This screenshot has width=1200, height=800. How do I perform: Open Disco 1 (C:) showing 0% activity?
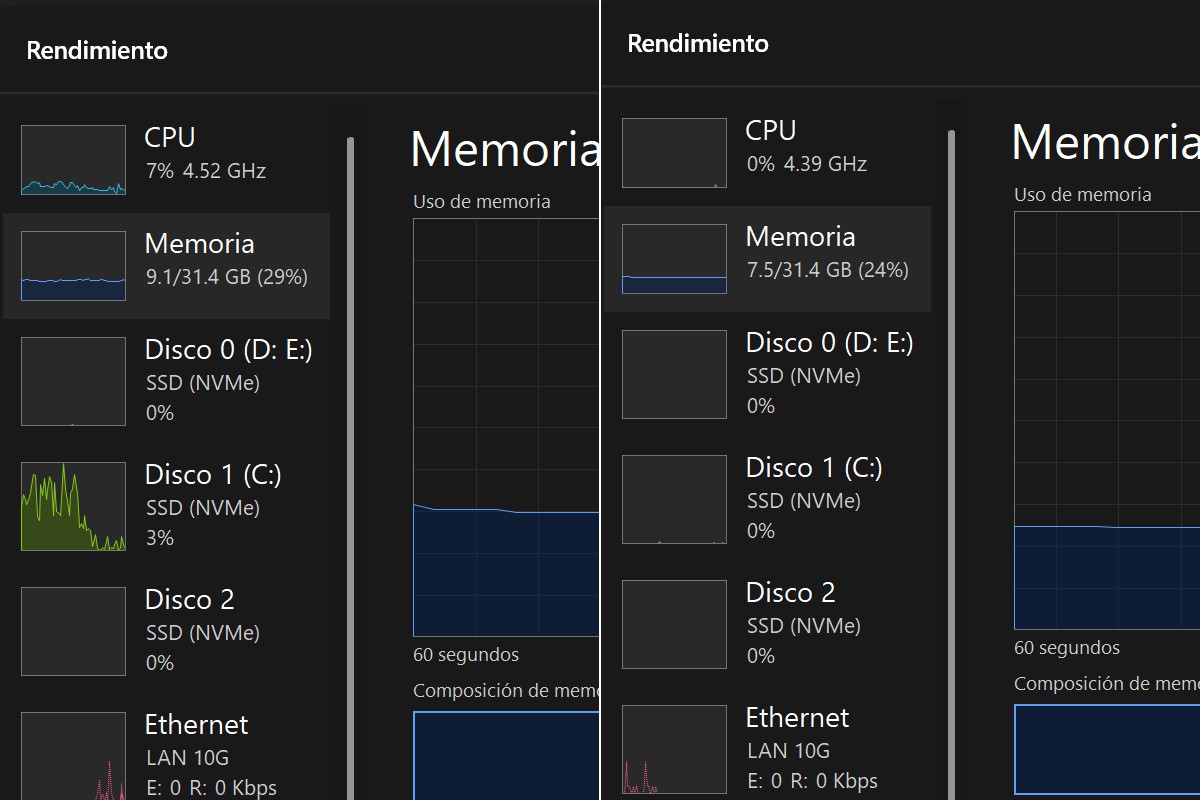coord(767,499)
